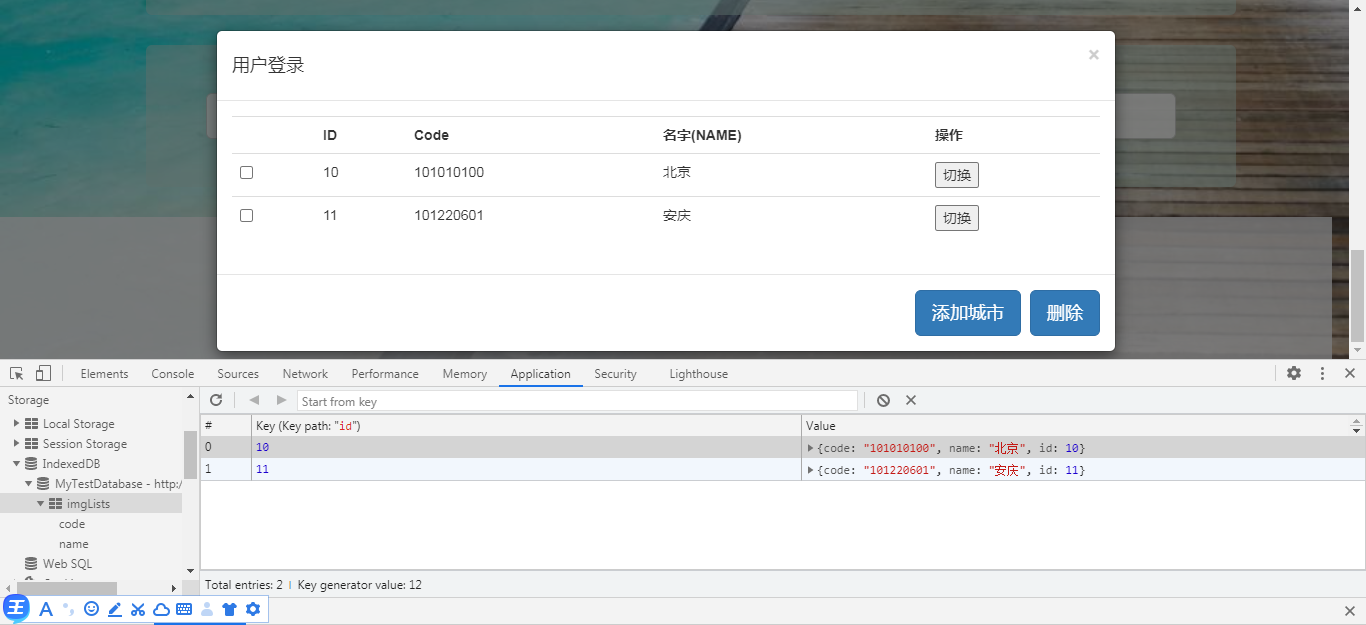Open the Console tab in DevTools
The width and height of the screenshot is (1366, 625).
(x=172, y=373)
